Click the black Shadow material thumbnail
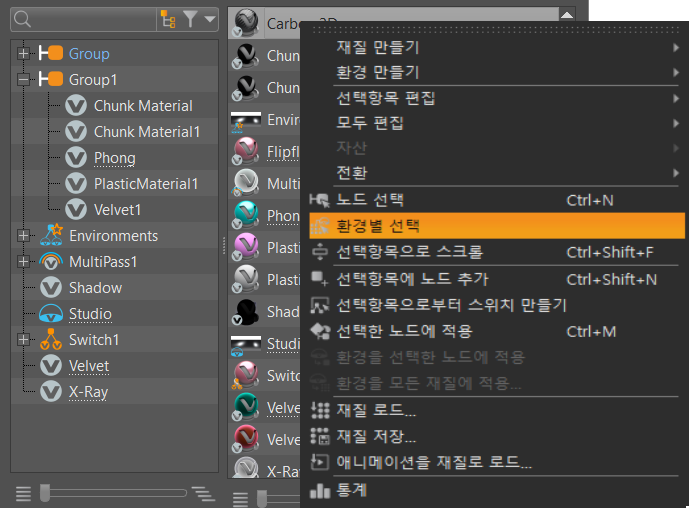This screenshot has width=689, height=508. [246, 311]
